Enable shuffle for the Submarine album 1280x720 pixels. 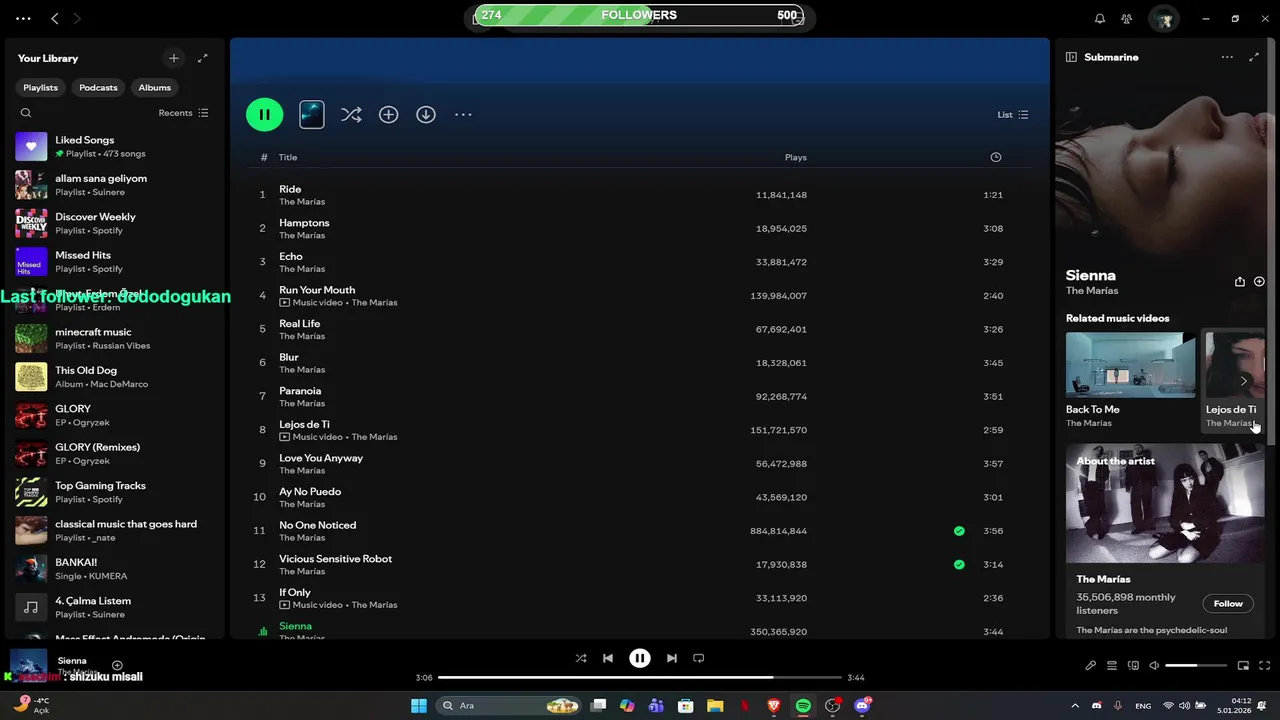tap(351, 115)
